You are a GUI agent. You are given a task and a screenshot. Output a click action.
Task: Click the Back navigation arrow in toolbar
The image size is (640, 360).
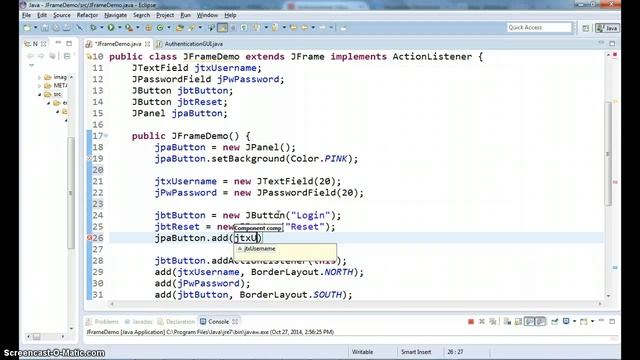(x=304, y=28)
